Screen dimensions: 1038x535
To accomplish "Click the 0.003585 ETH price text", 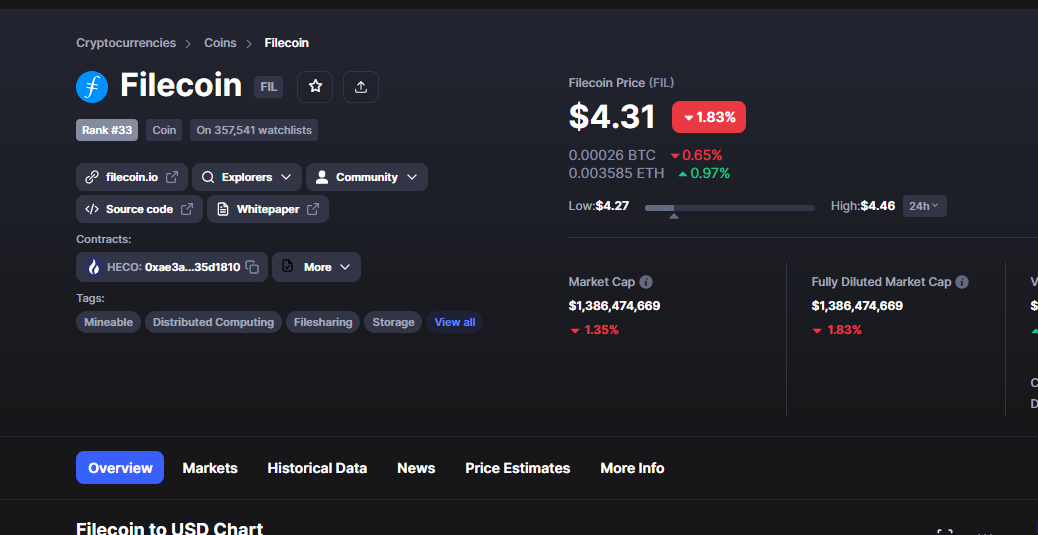I will pos(616,173).
